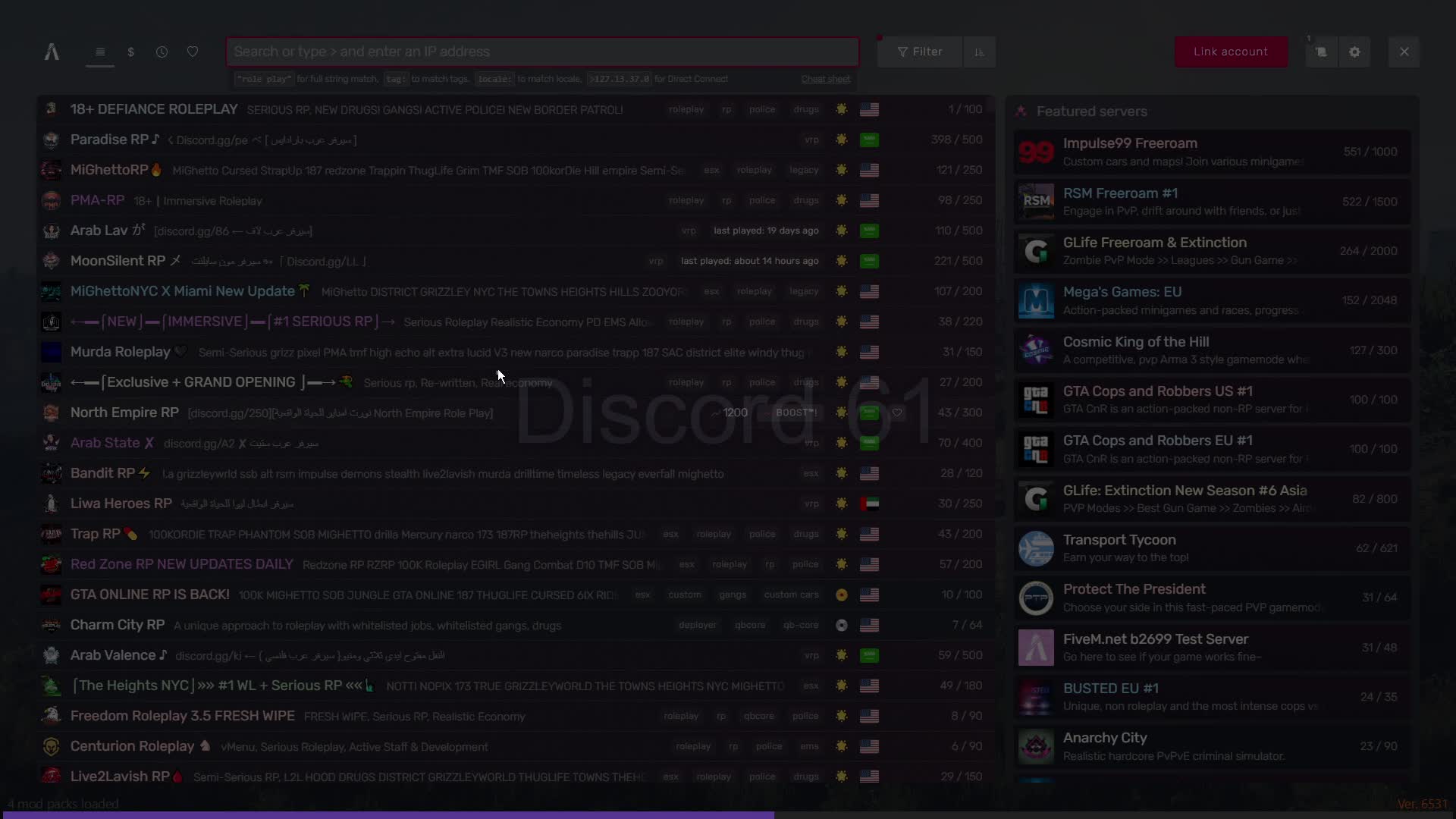
Task: Click the Cfx.re logo in the top-left corner
Action: click(50, 52)
